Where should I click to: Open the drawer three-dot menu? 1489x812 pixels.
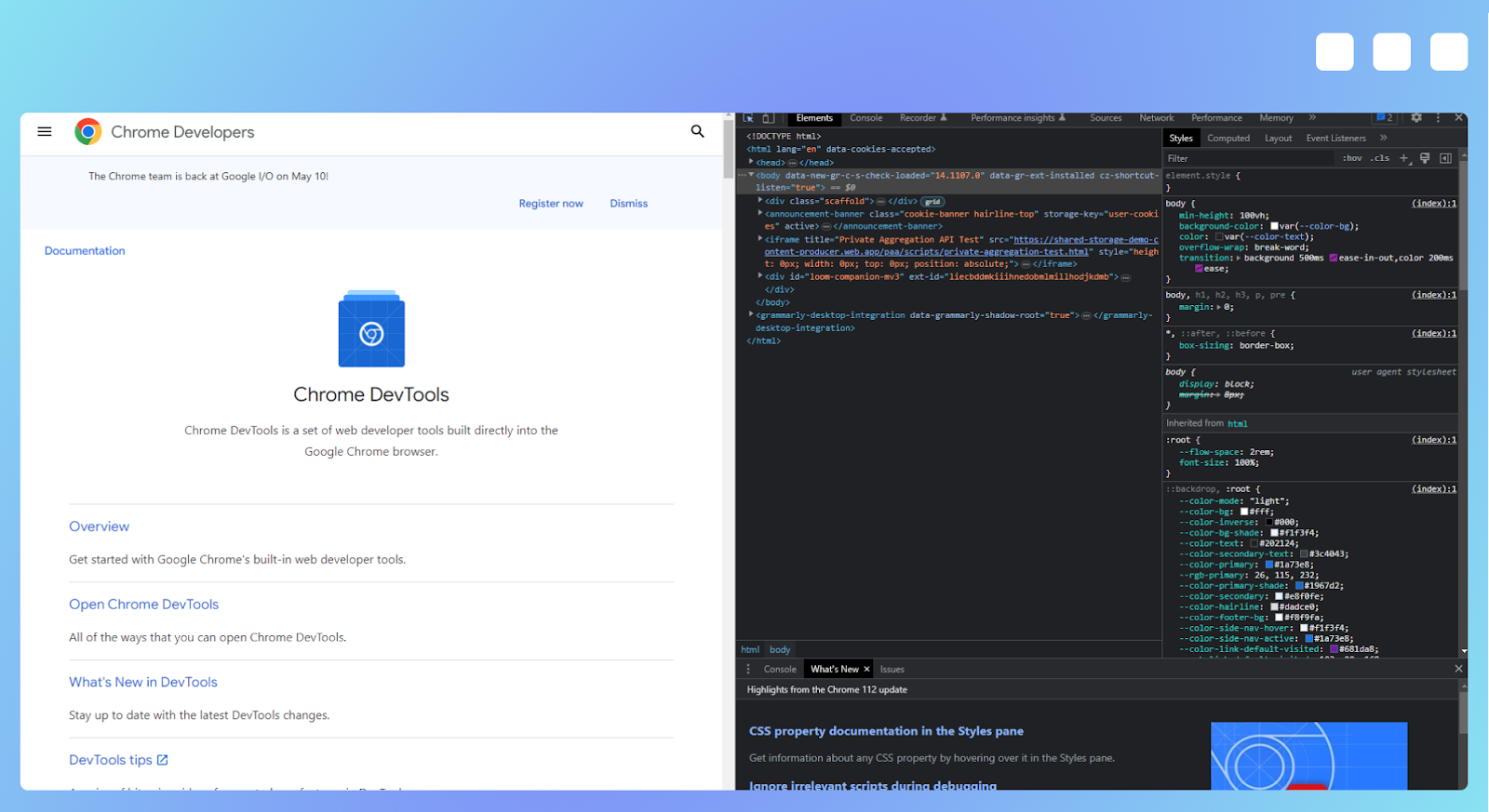(748, 669)
